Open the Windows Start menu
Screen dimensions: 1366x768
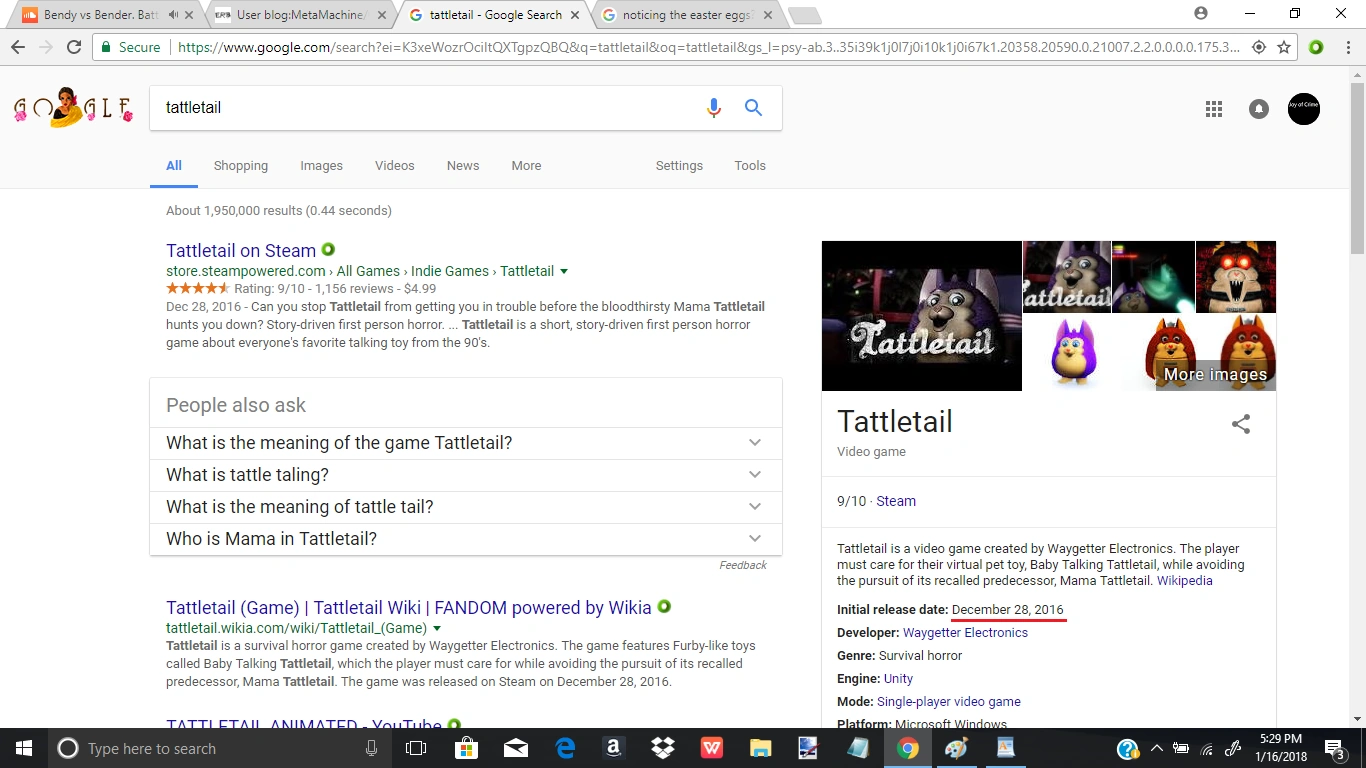tap(24, 748)
